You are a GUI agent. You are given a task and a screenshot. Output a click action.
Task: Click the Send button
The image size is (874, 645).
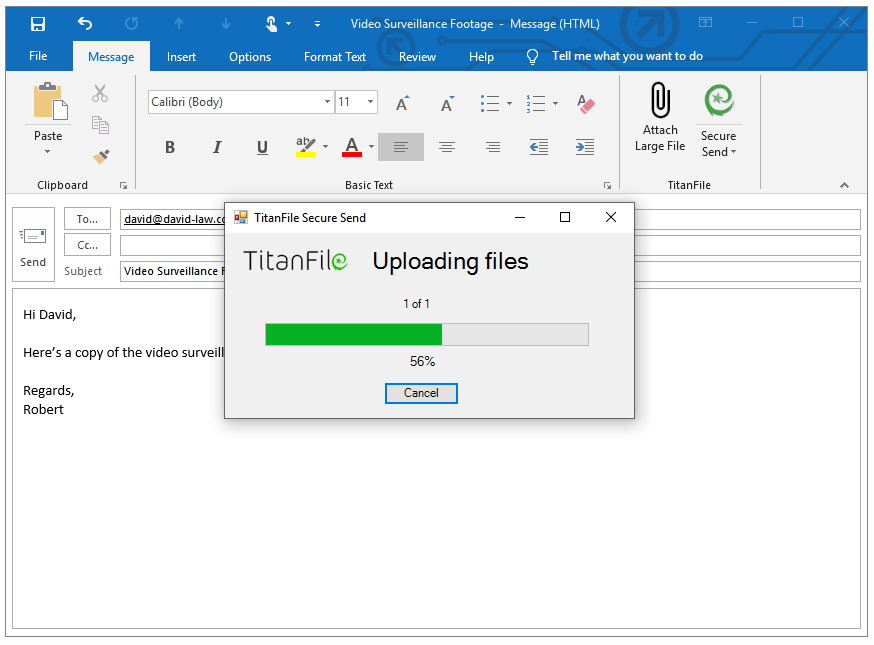point(32,244)
